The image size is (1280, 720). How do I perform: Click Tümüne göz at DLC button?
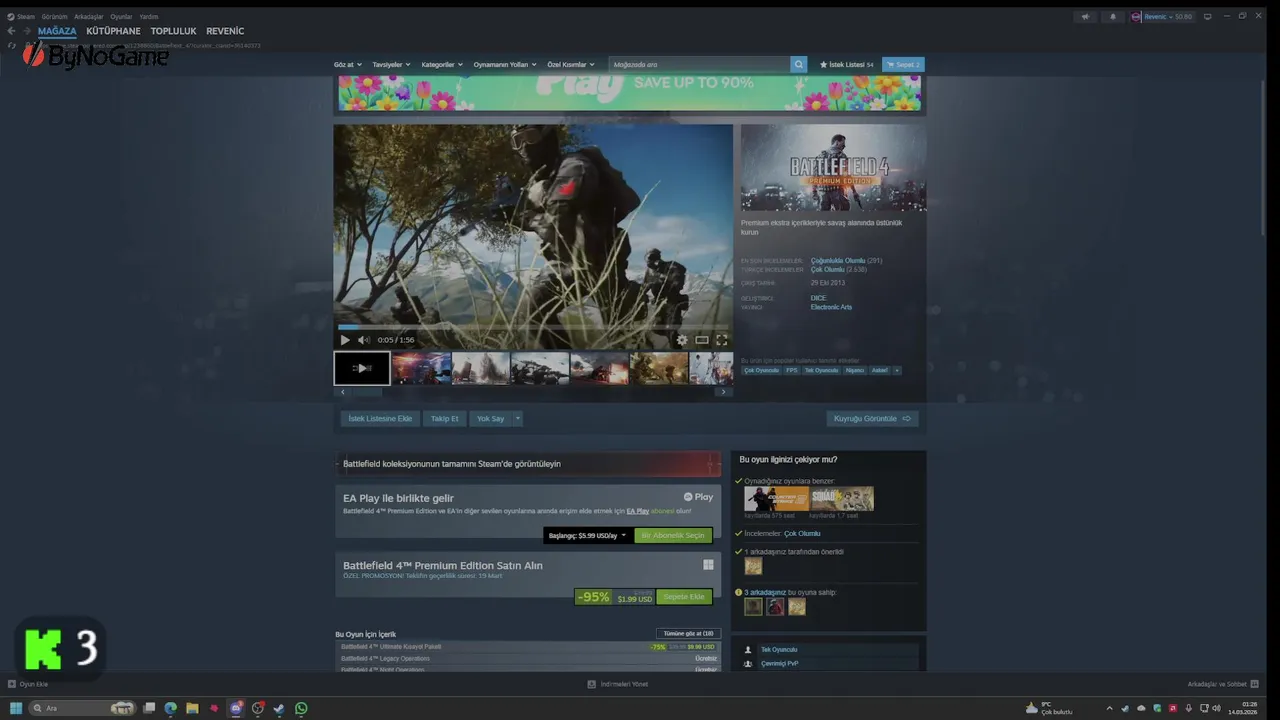coord(688,633)
